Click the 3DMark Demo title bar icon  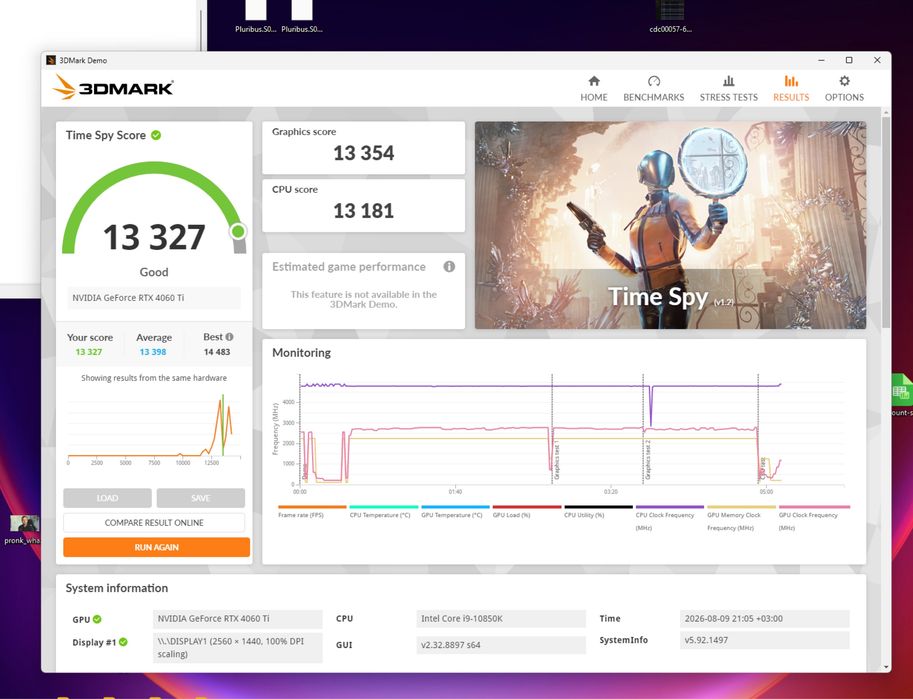pyautogui.click(x=51, y=60)
